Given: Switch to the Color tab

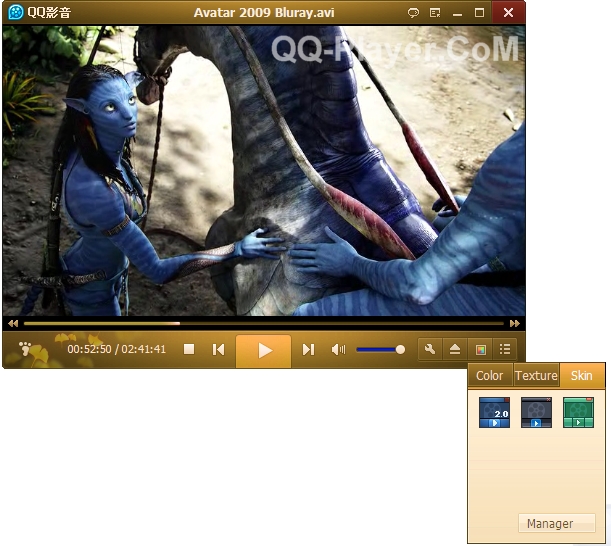Looking at the screenshot, I should tap(489, 375).
